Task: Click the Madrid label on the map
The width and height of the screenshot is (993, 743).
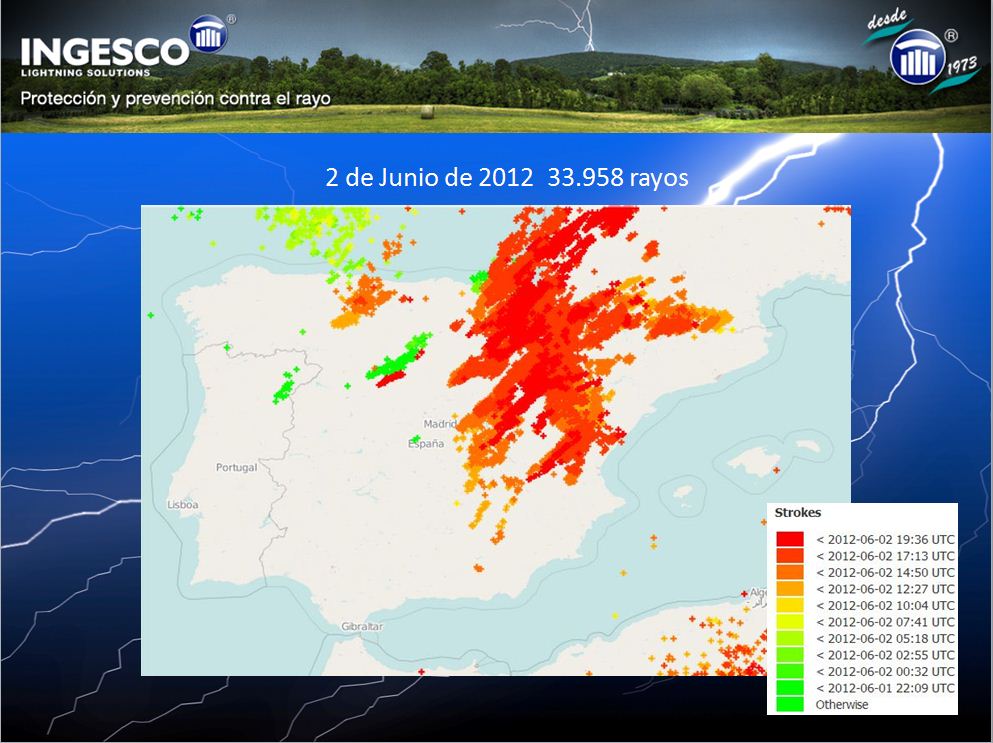Action: click(439, 424)
